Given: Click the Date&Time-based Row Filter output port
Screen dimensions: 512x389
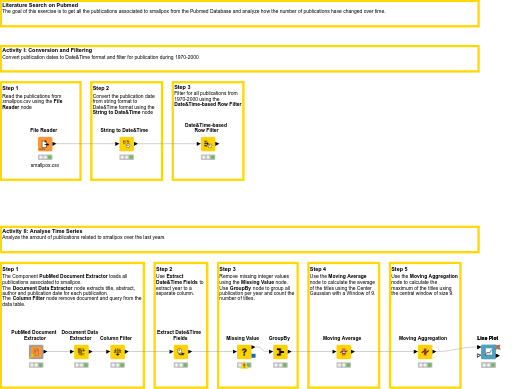Looking at the screenshot, I should point(217,144).
